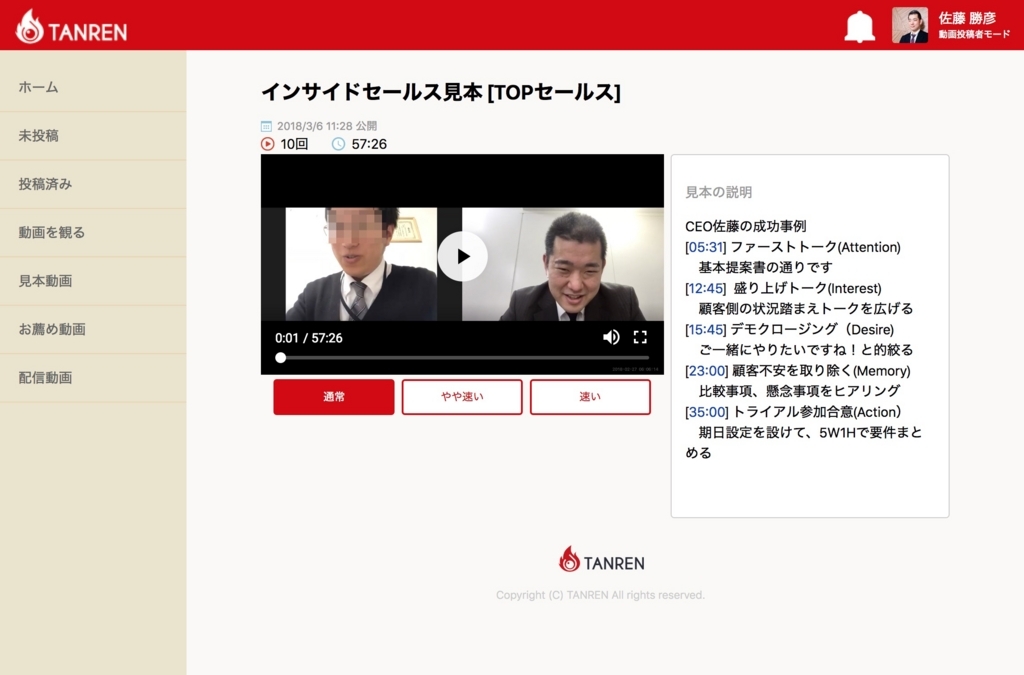This screenshot has height=675, width=1024.
Task: Open the notification bell
Action: click(x=859, y=27)
